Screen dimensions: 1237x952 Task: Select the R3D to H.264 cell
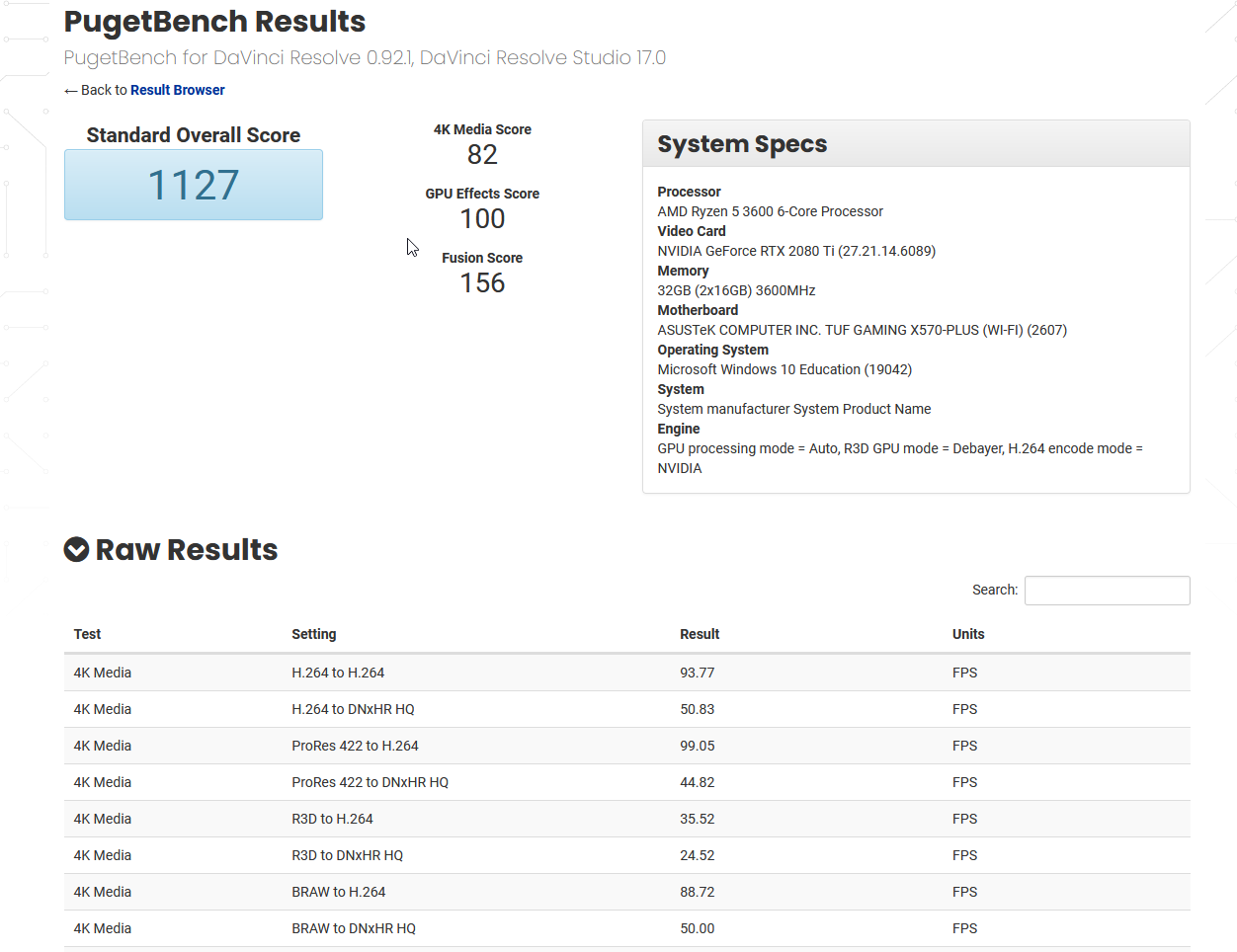click(x=332, y=819)
